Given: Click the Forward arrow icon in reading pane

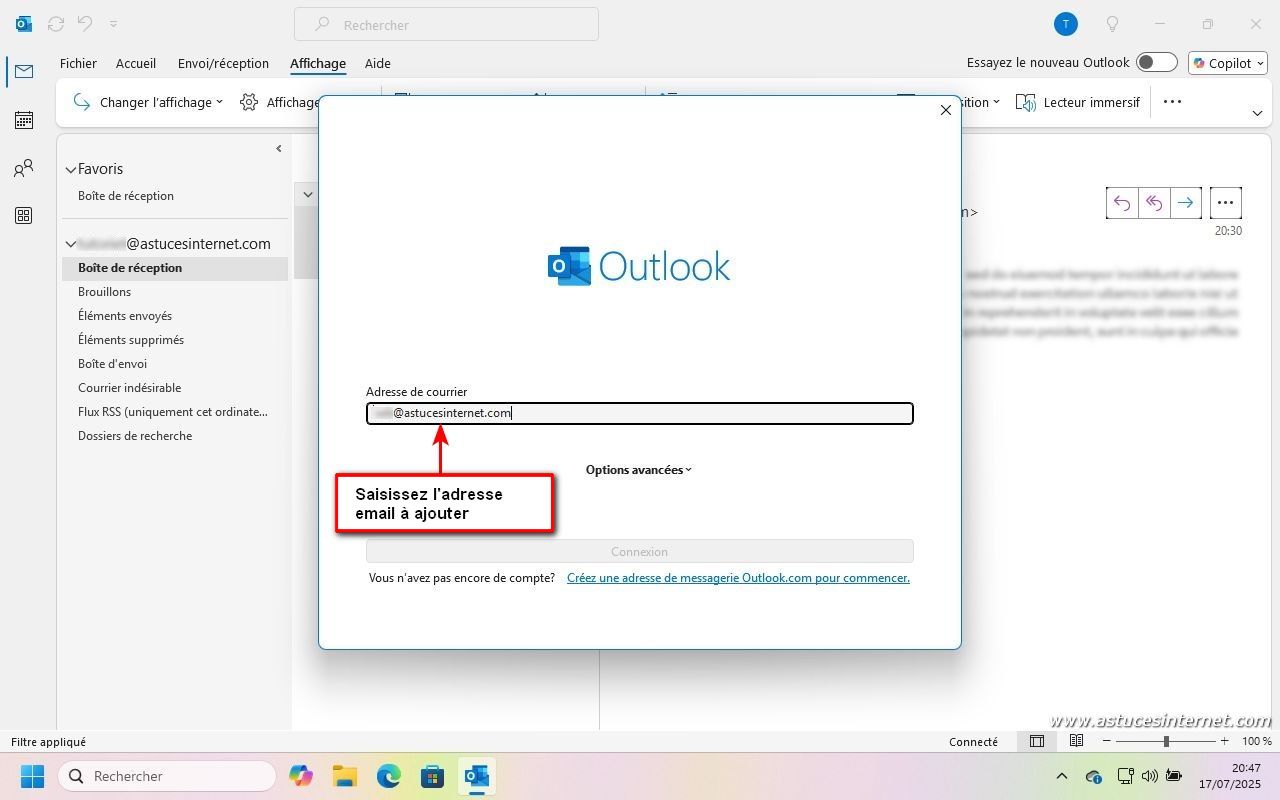Looking at the screenshot, I should 1185,203.
